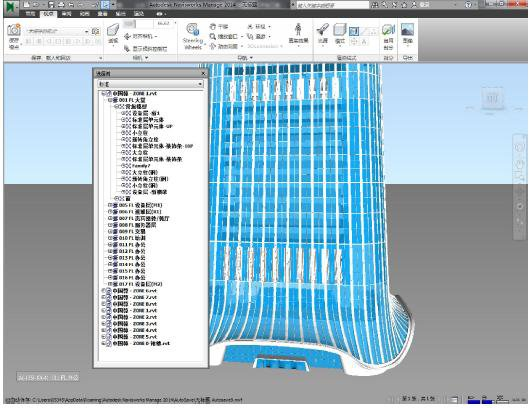Open the Steering Wheels navigation tool
530x408 pixels.
(x=193, y=36)
